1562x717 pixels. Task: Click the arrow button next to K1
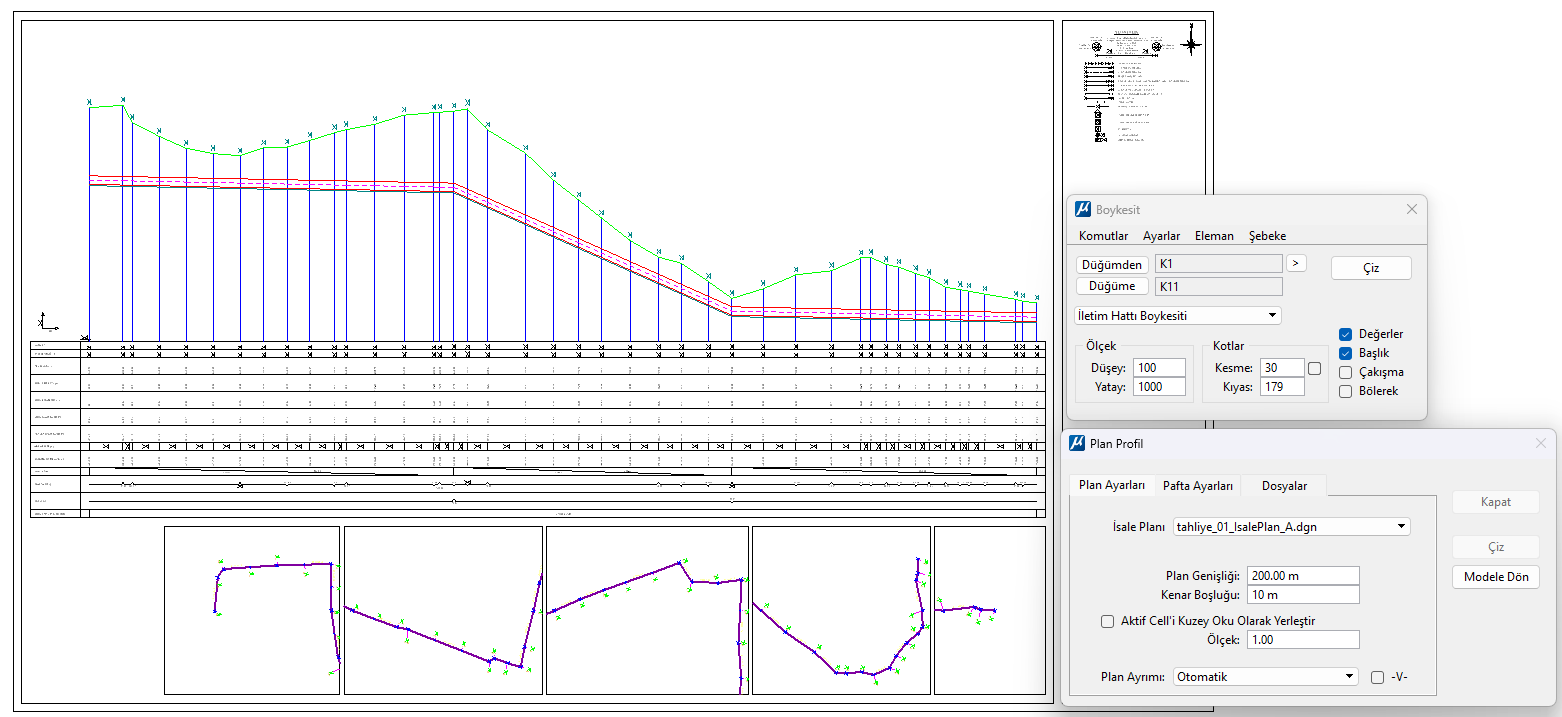(x=1296, y=263)
